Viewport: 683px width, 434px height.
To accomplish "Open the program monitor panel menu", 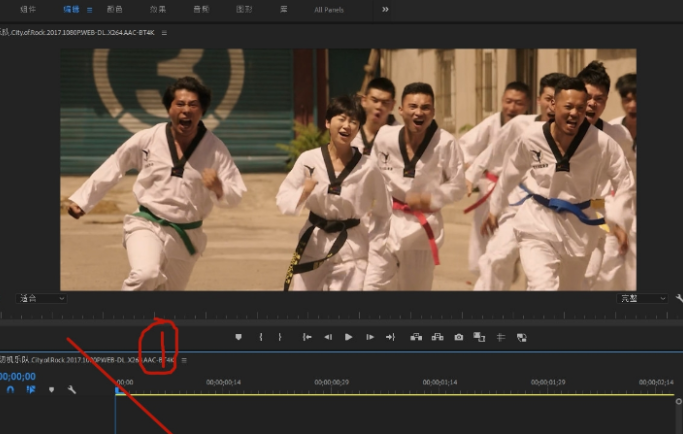I will [164, 33].
